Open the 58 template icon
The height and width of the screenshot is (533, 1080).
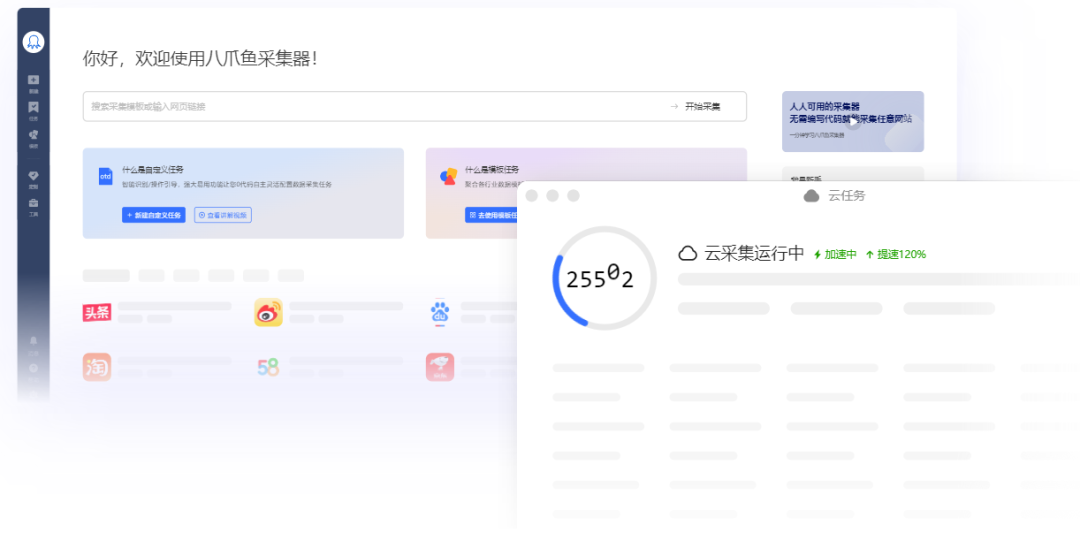(x=268, y=367)
